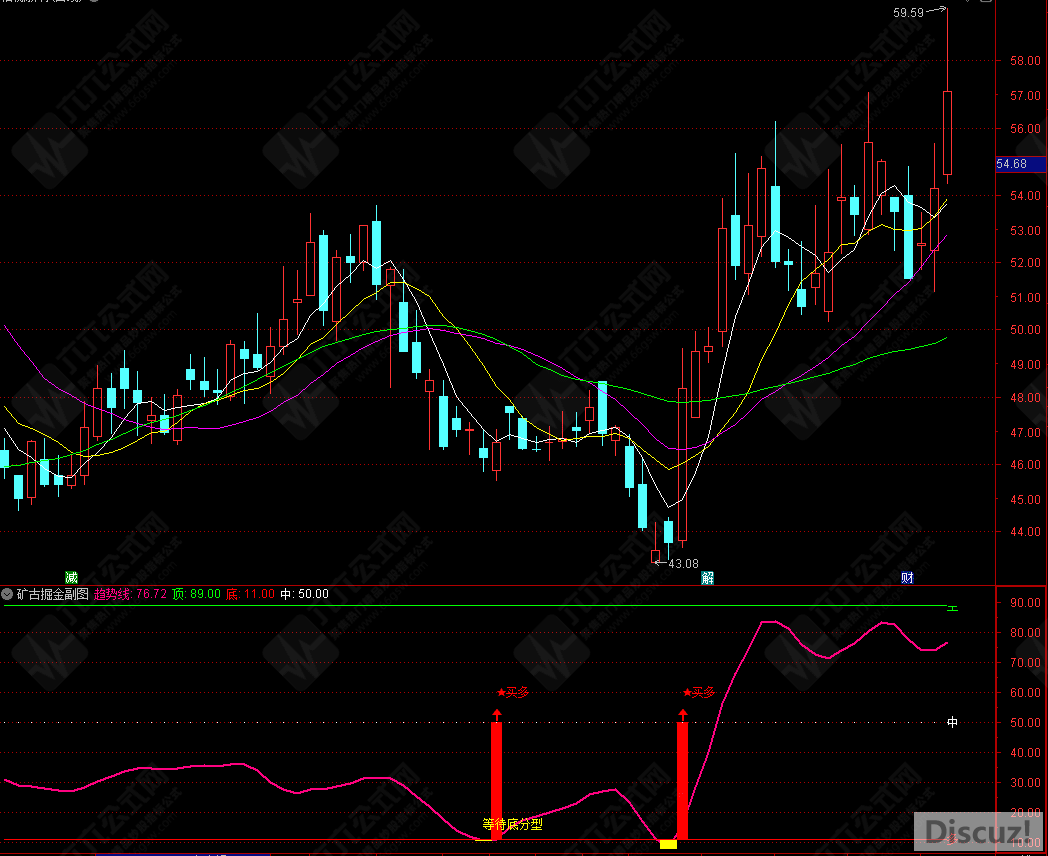Select the 趋势线 78.72 value label
Viewport: 1048px width, 856px height.
(130, 594)
